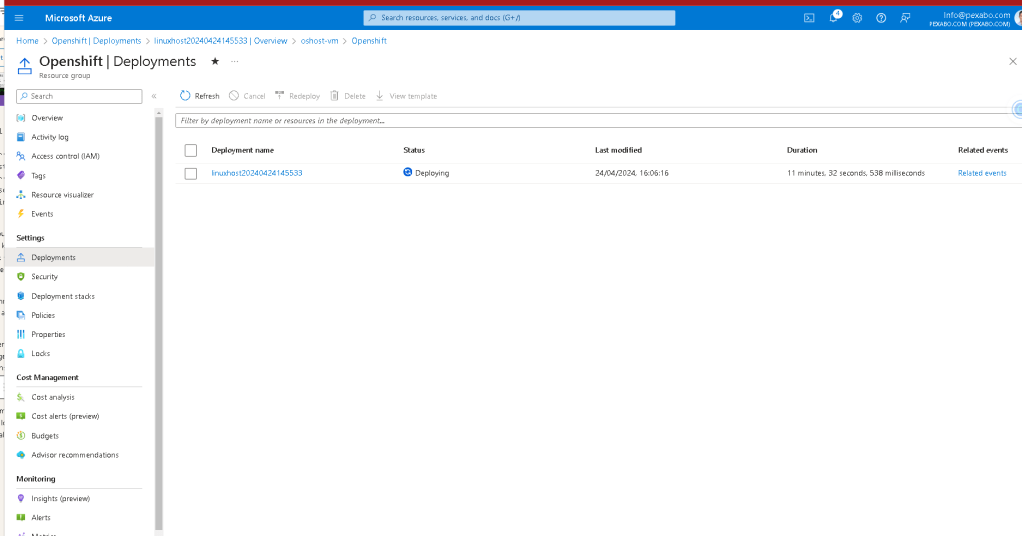
Task: Click the Cancel toolbar button
Action: (247, 96)
